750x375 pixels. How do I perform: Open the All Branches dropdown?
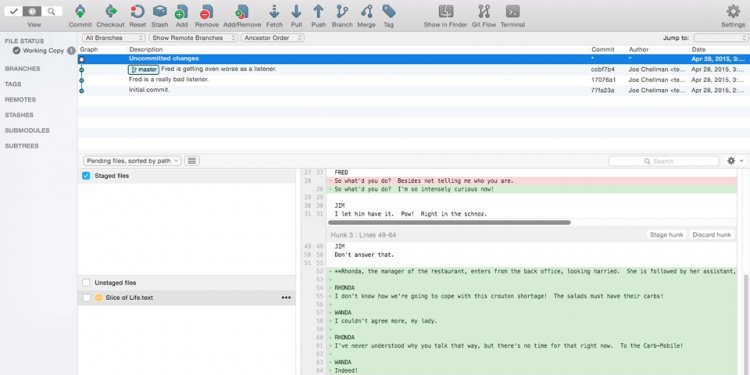pyautogui.click(x=113, y=38)
